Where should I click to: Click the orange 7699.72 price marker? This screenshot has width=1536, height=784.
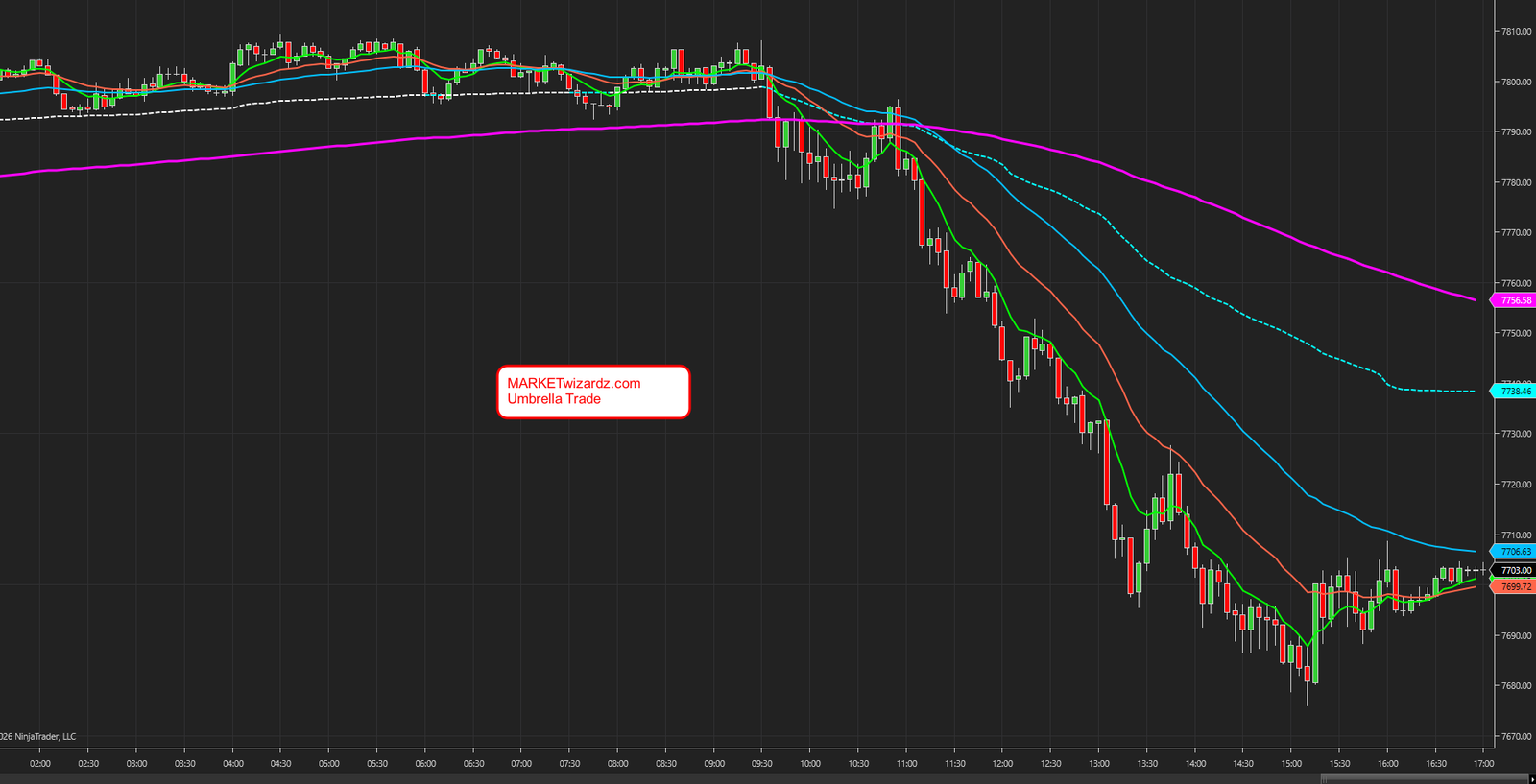click(x=1514, y=586)
